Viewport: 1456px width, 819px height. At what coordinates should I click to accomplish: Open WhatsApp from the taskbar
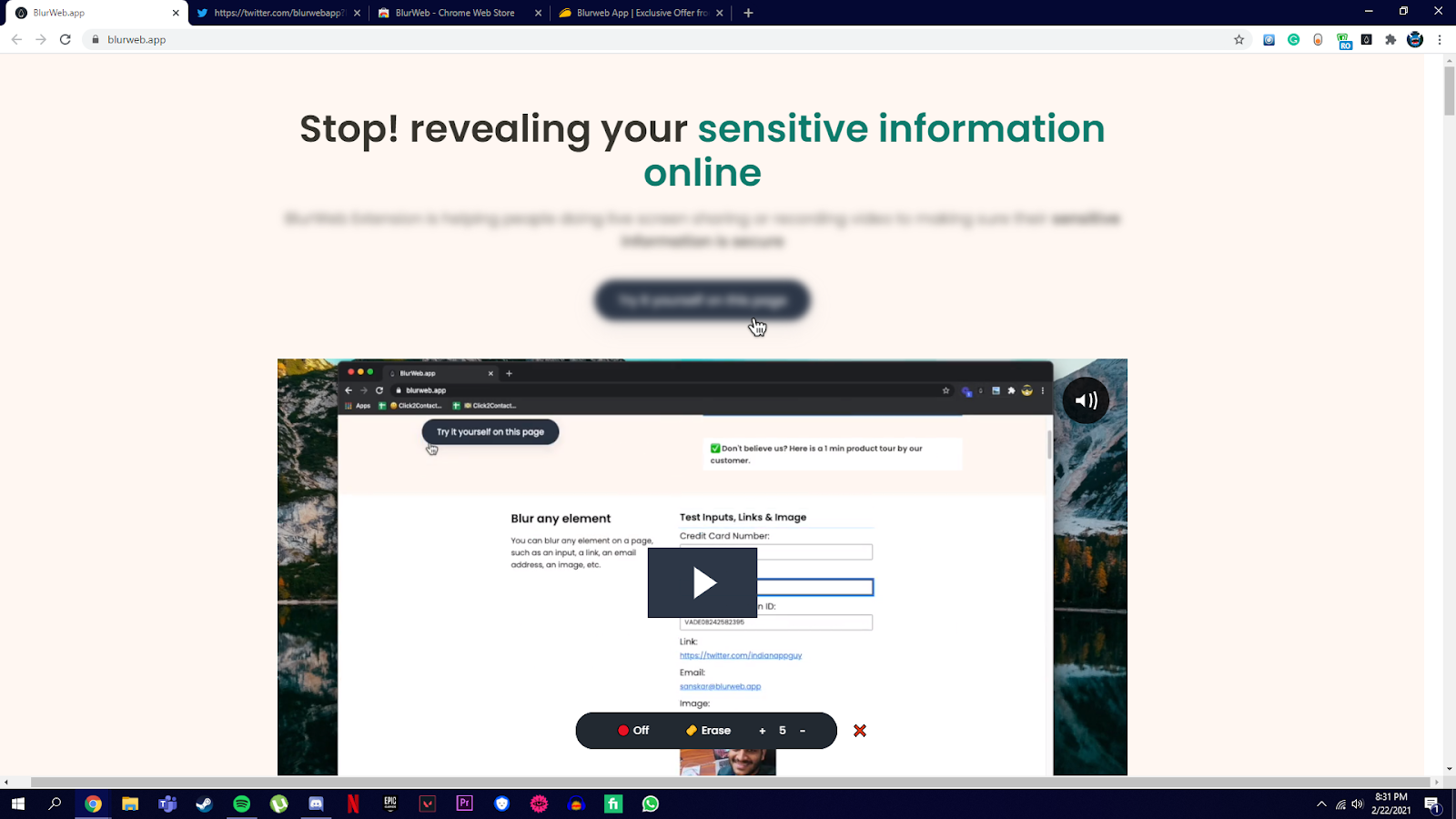651,804
